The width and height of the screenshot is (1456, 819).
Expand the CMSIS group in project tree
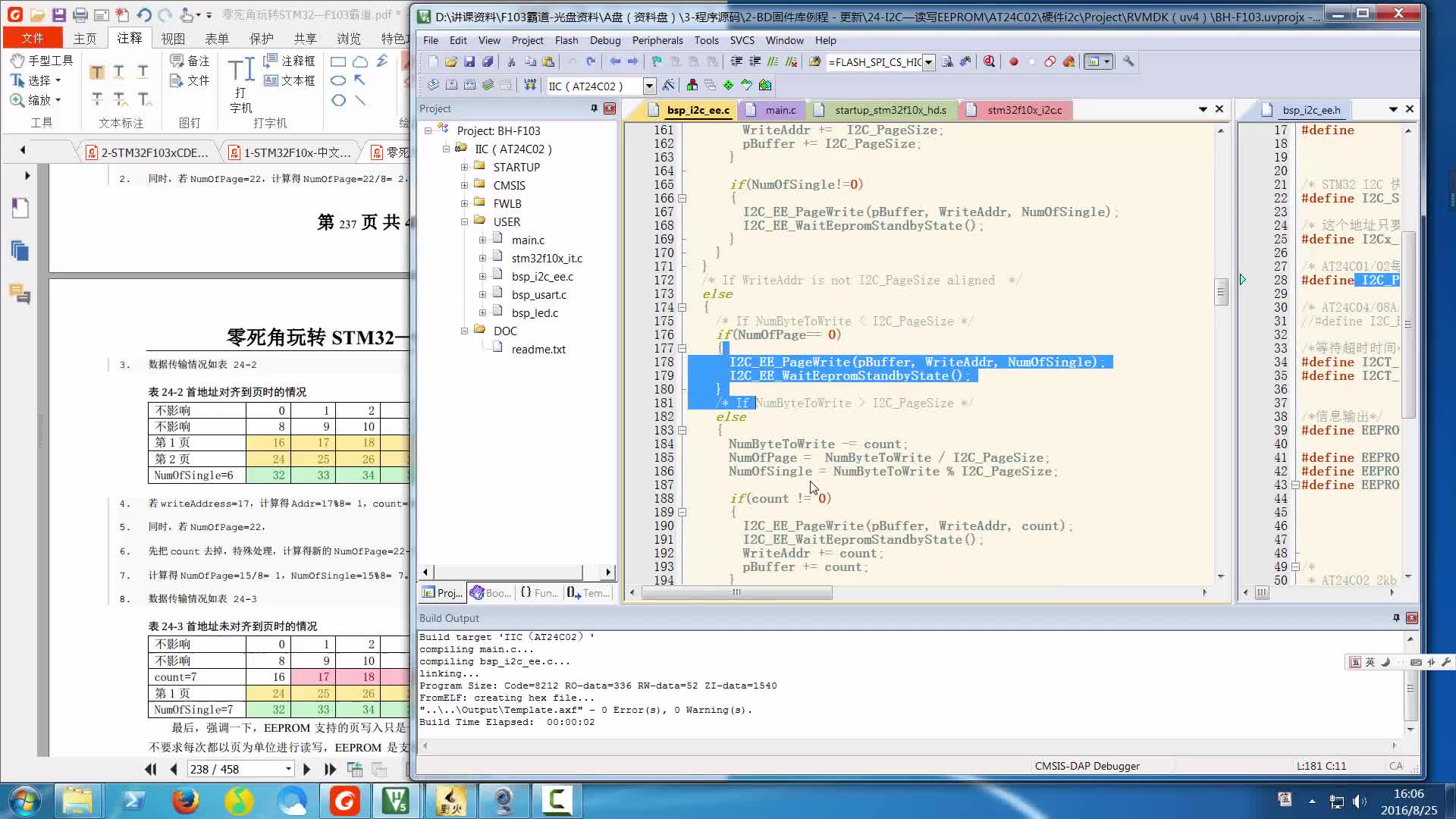point(464,186)
